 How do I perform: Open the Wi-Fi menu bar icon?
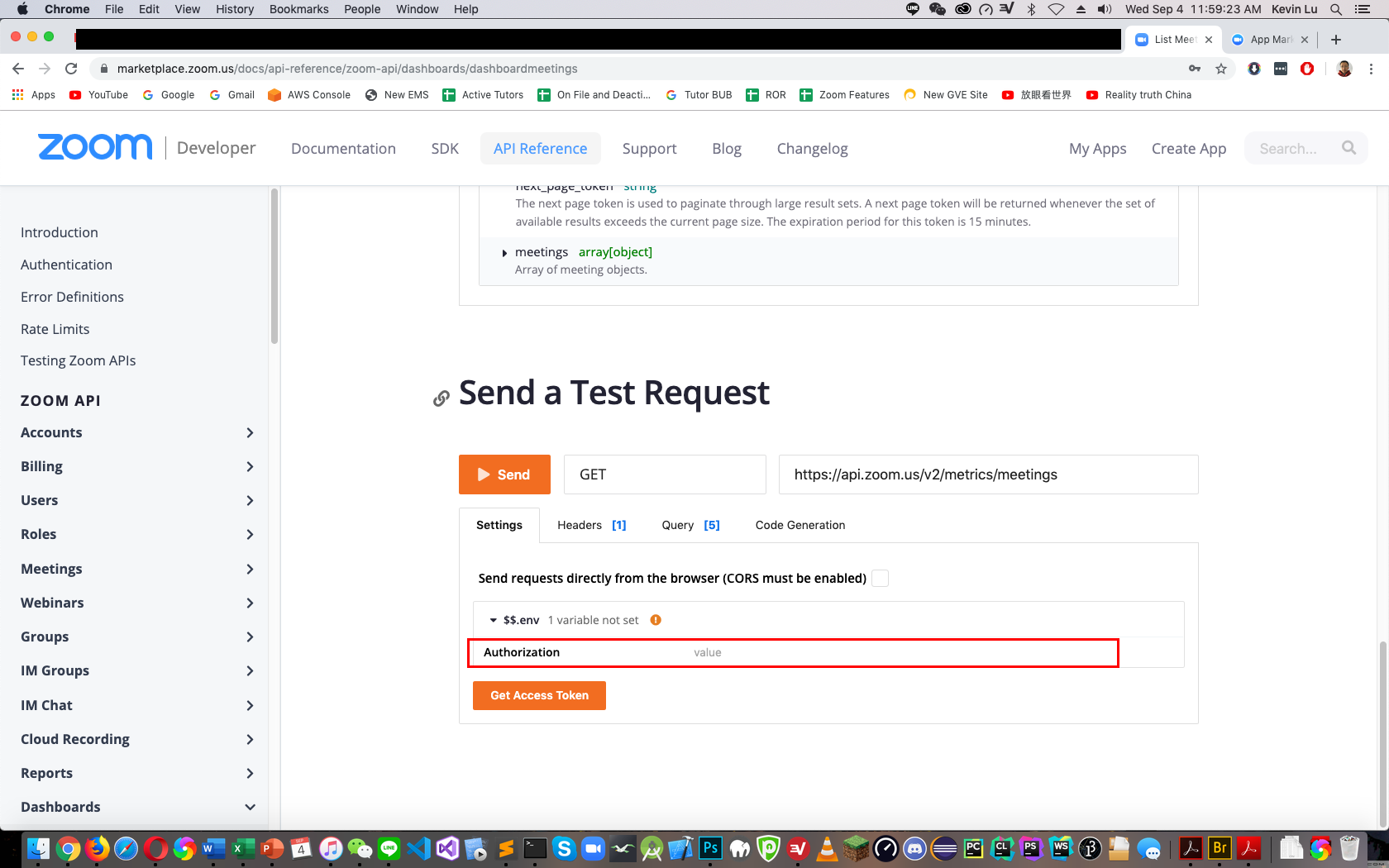[x=1056, y=9]
